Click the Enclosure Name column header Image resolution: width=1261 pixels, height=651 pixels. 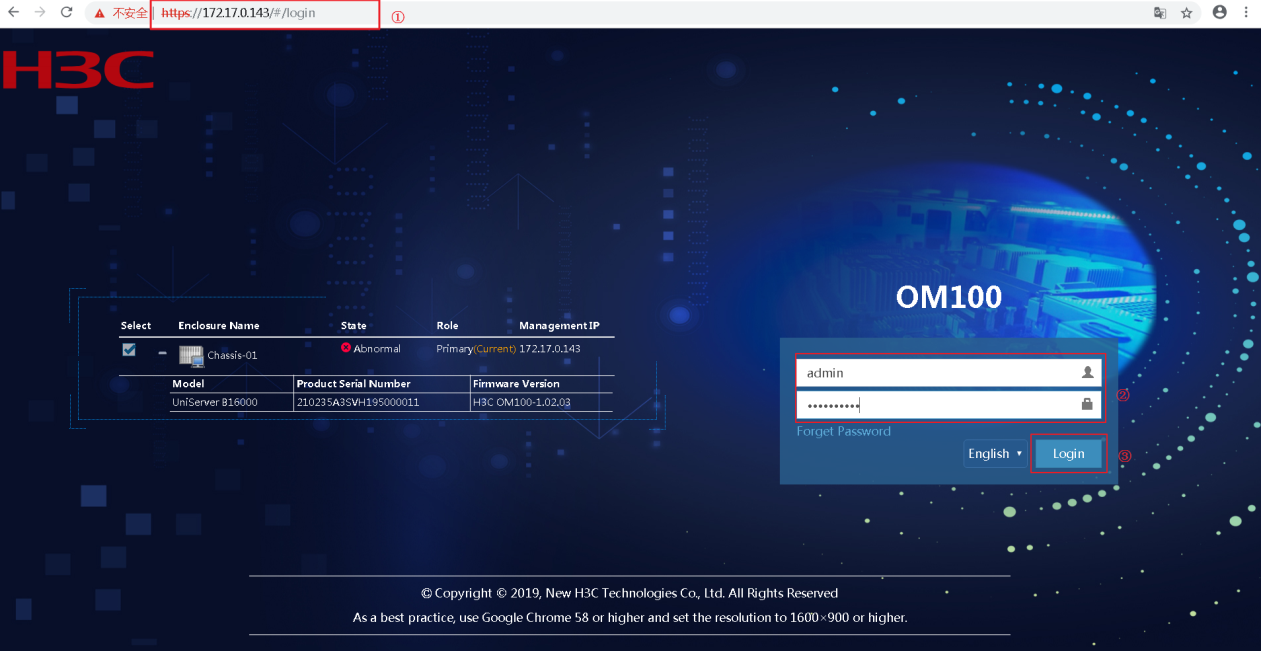pos(218,325)
